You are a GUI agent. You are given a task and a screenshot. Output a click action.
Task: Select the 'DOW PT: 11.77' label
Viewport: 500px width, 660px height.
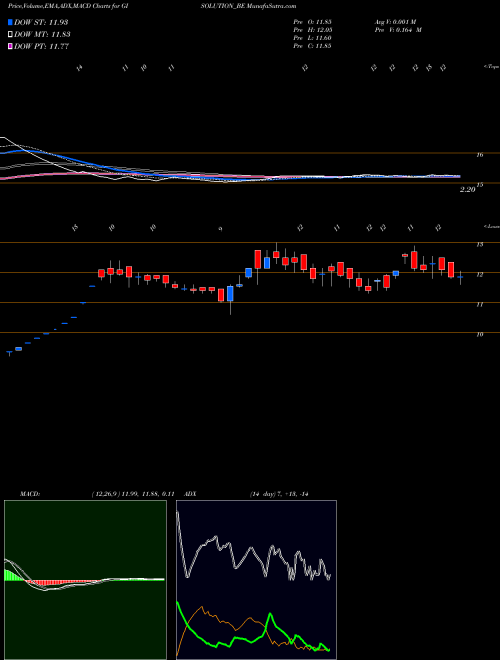[41, 47]
